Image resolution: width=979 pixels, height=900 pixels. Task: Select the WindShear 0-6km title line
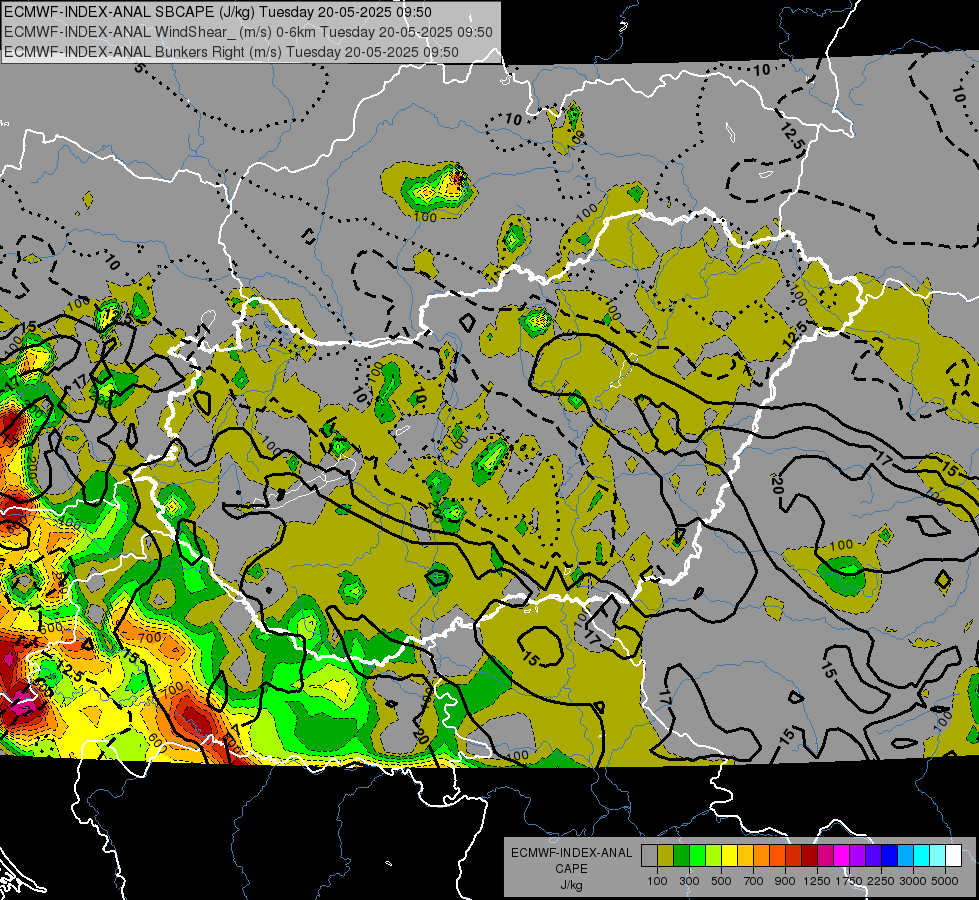248,32
